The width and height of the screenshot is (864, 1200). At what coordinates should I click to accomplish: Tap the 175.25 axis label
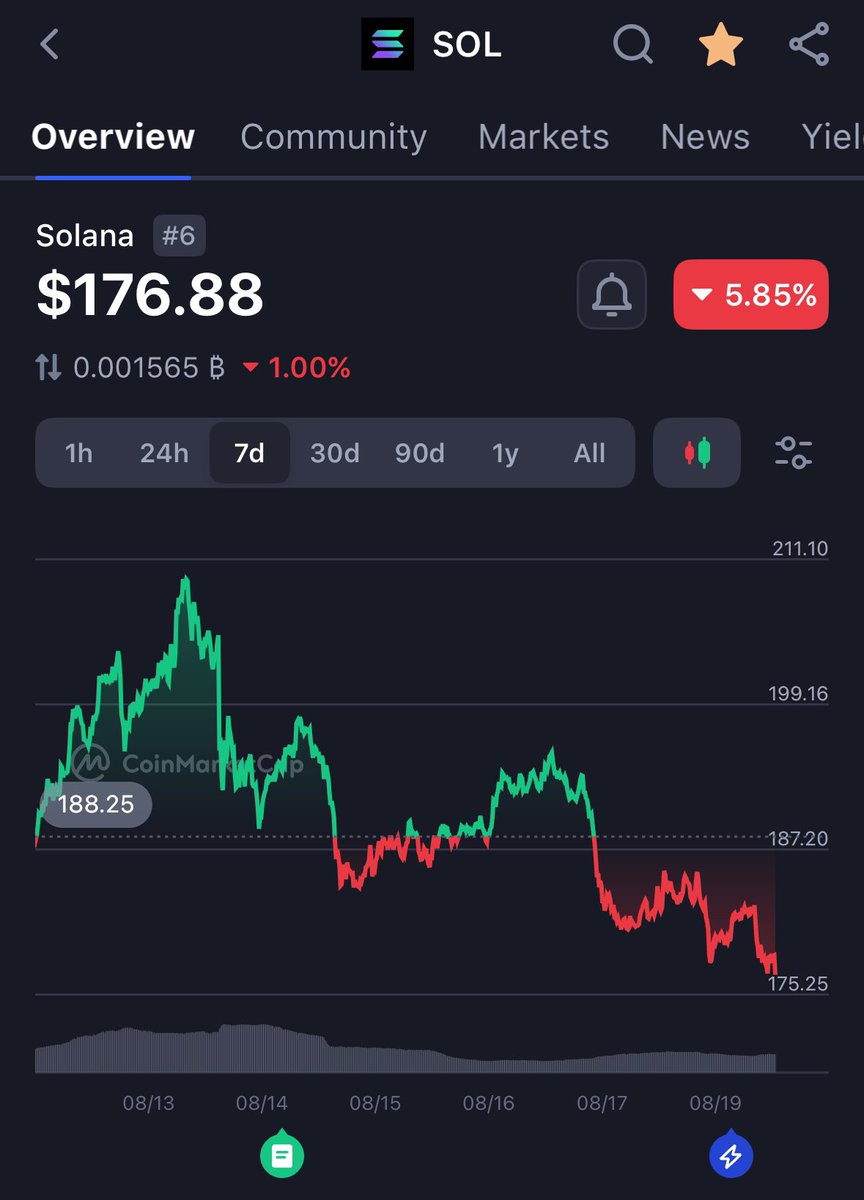point(798,984)
